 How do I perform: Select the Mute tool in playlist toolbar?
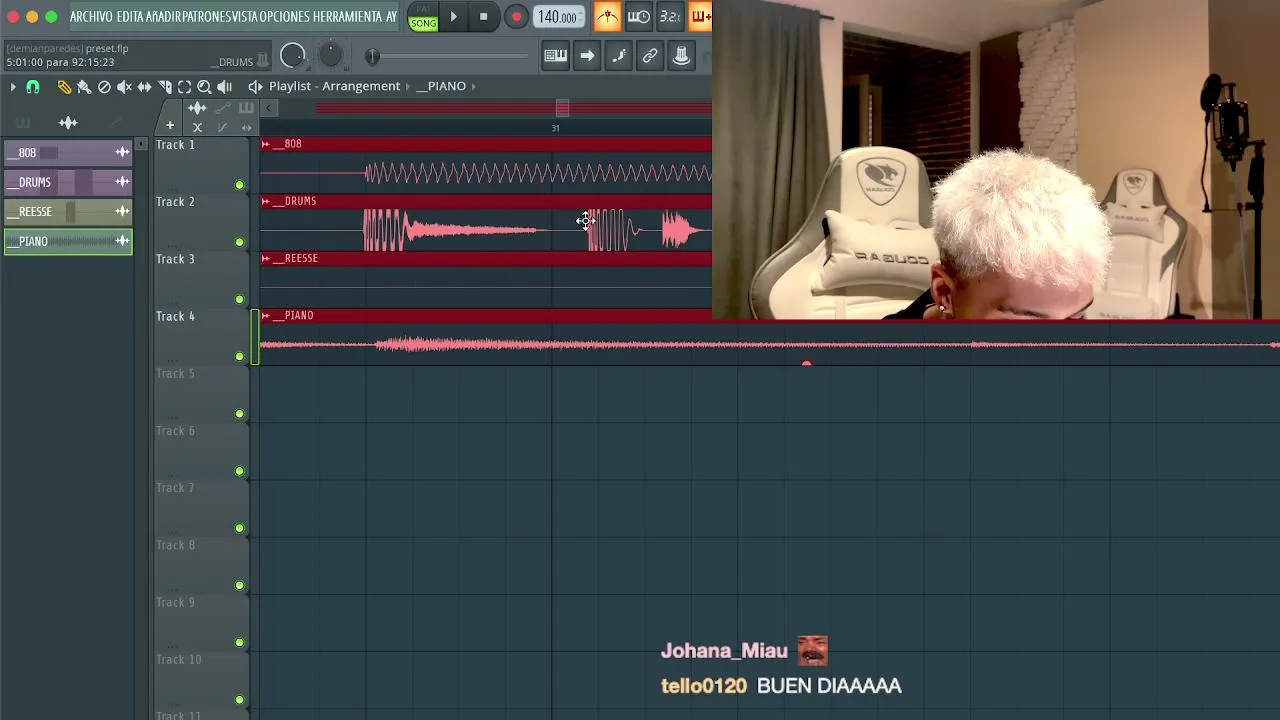tap(124, 87)
